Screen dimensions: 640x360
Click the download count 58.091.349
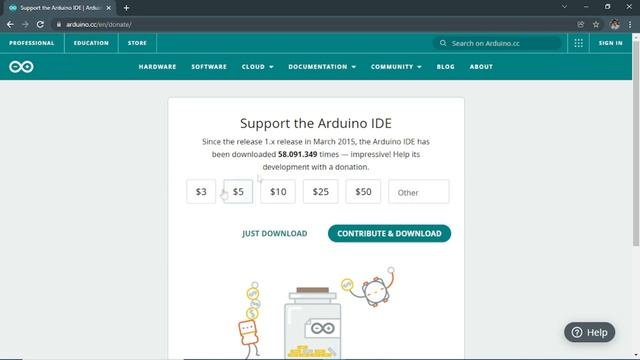click(298, 154)
